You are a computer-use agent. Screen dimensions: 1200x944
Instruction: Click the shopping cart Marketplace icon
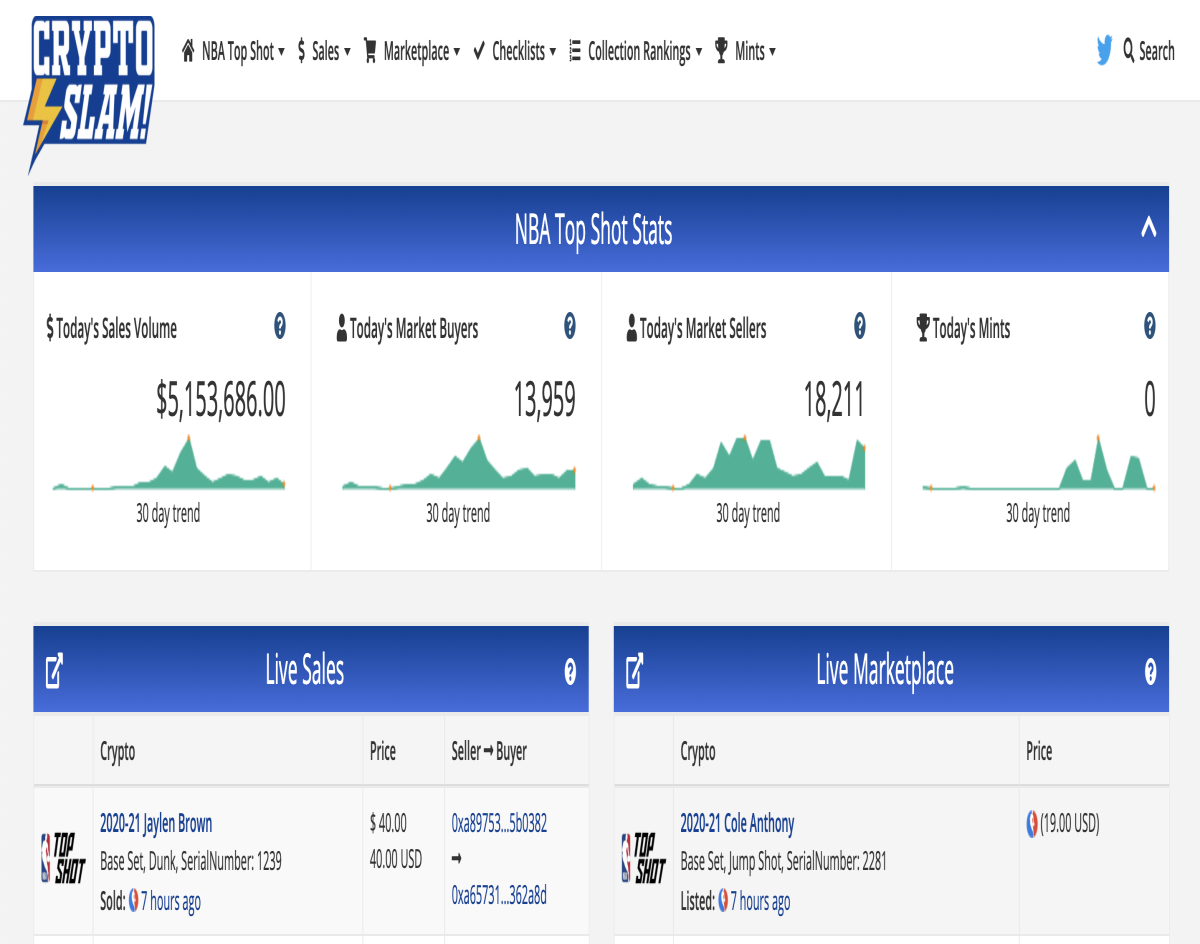(370, 50)
